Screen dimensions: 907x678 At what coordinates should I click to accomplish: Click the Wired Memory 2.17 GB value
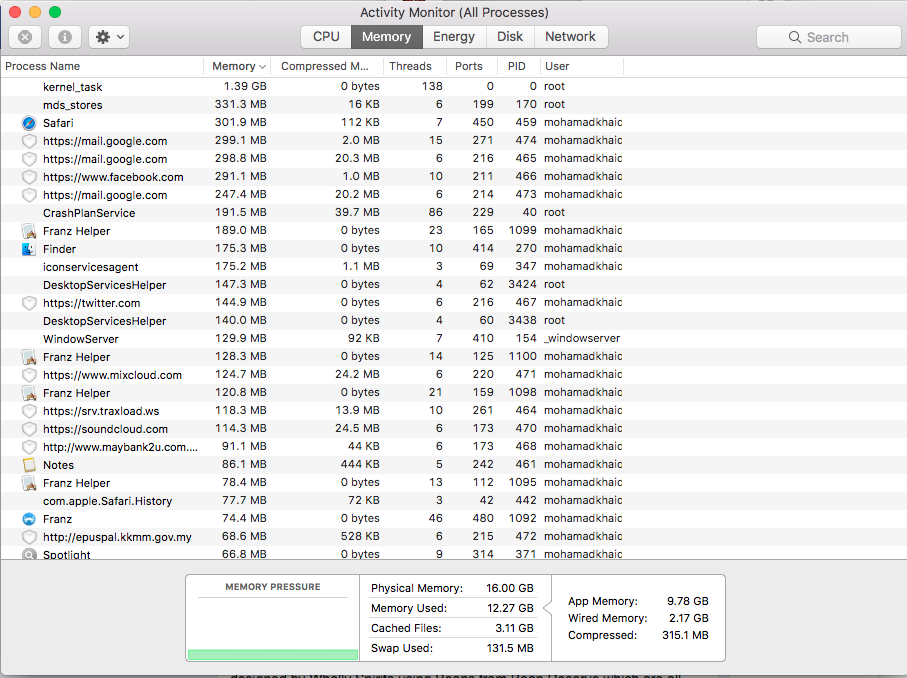pyautogui.click(x=689, y=618)
